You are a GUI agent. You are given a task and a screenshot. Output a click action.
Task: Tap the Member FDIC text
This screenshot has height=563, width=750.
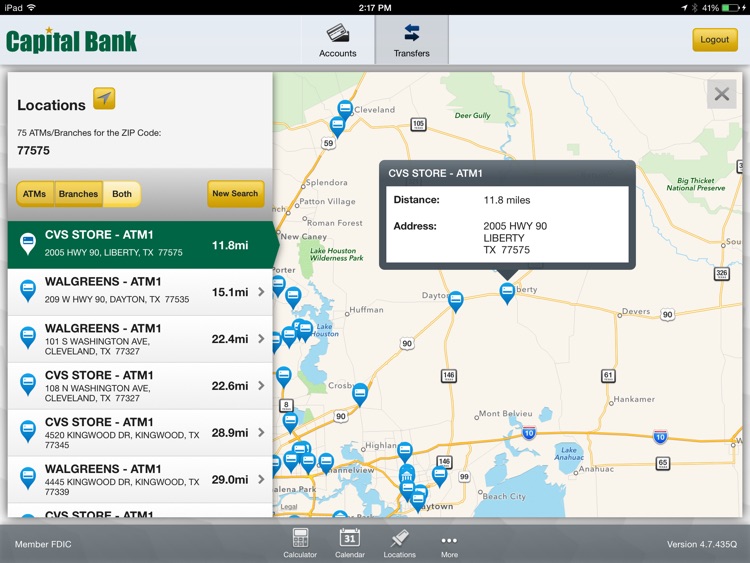click(43, 544)
